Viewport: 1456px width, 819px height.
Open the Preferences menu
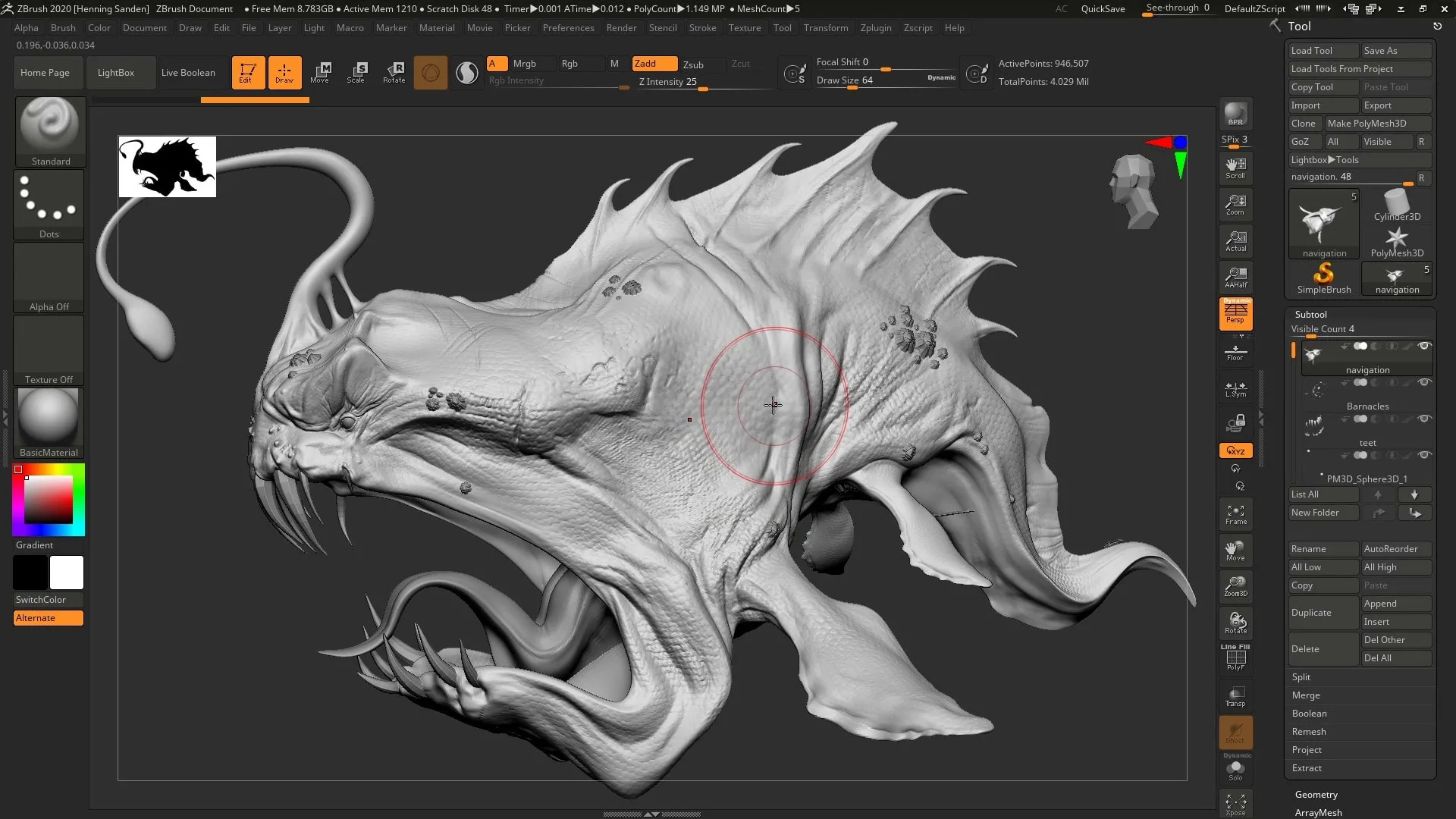tap(568, 28)
